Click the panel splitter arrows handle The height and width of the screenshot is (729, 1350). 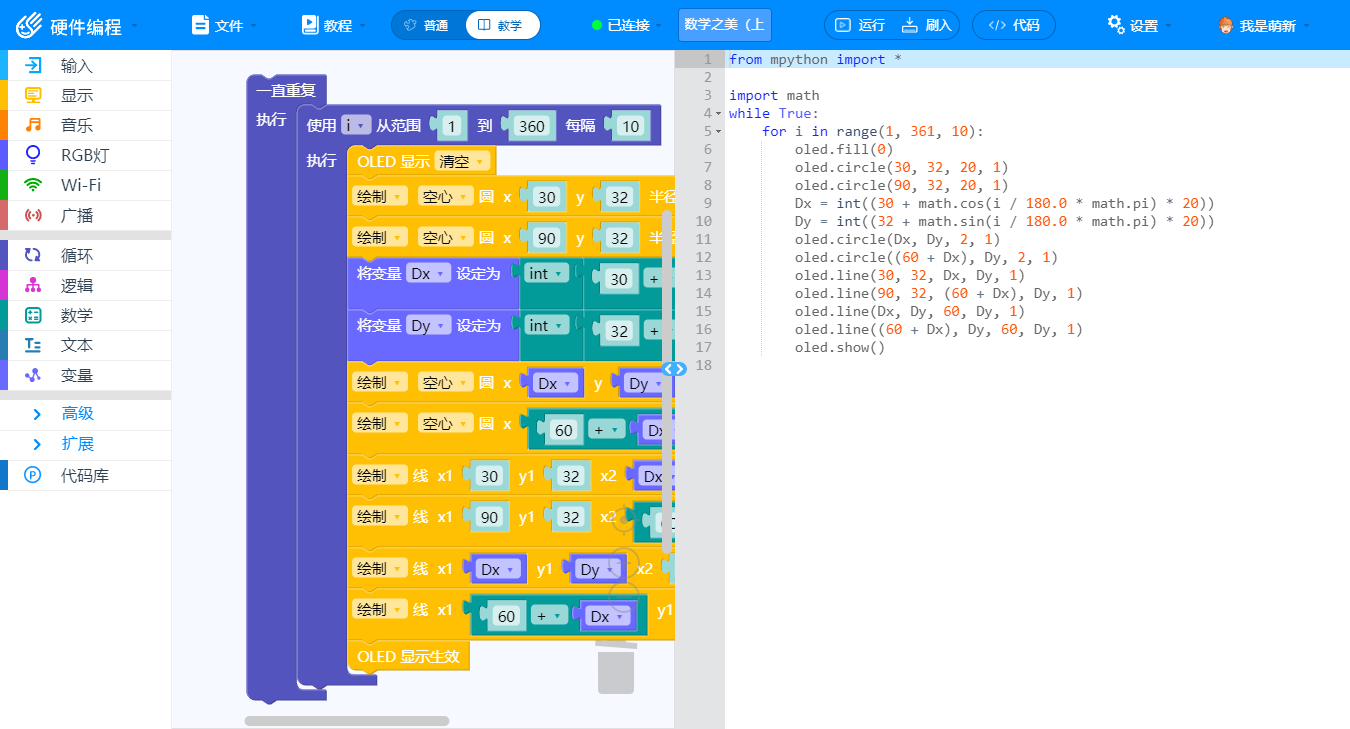tap(675, 369)
